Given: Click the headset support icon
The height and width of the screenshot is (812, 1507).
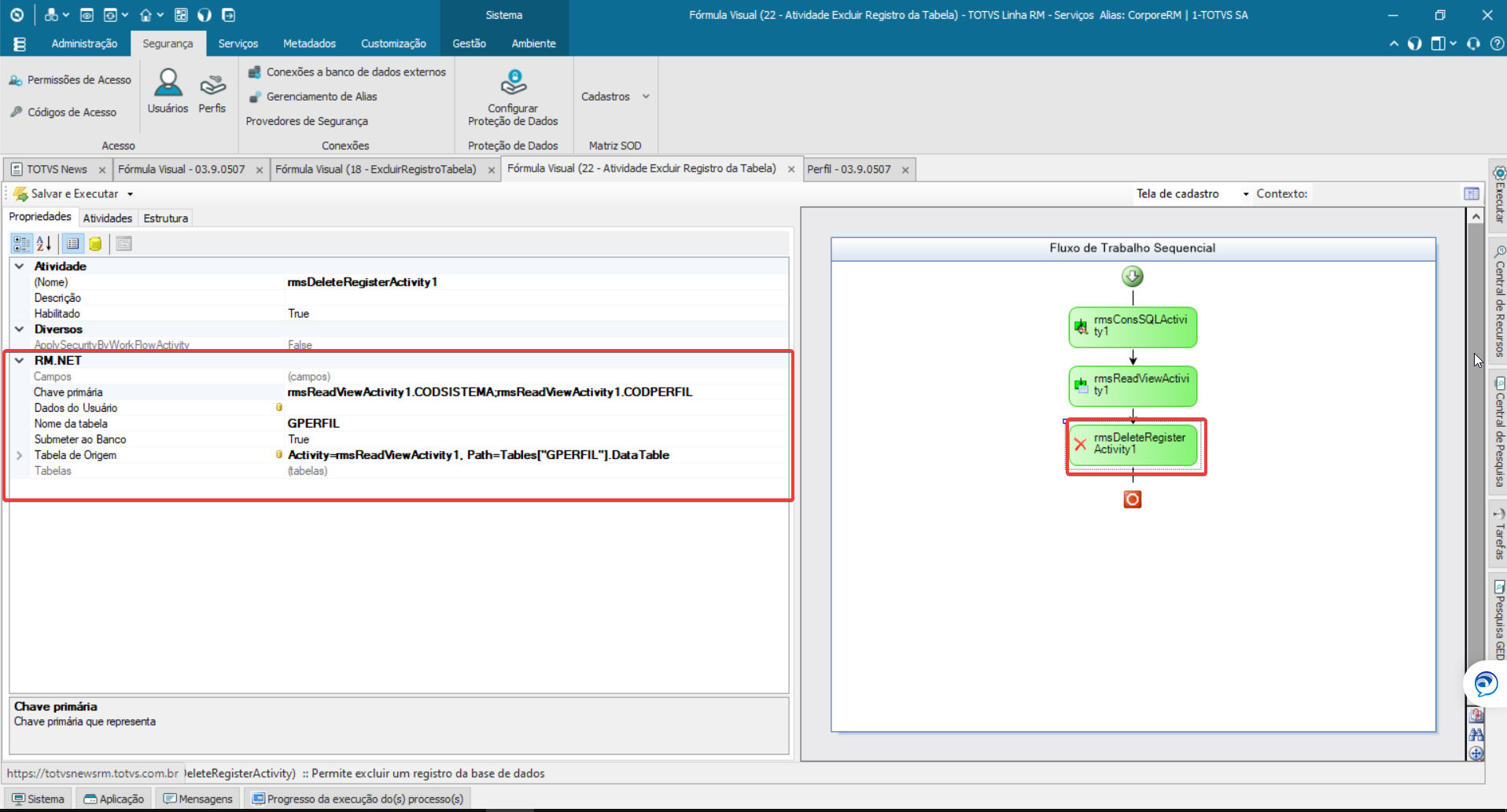Looking at the screenshot, I should coord(1472,43).
